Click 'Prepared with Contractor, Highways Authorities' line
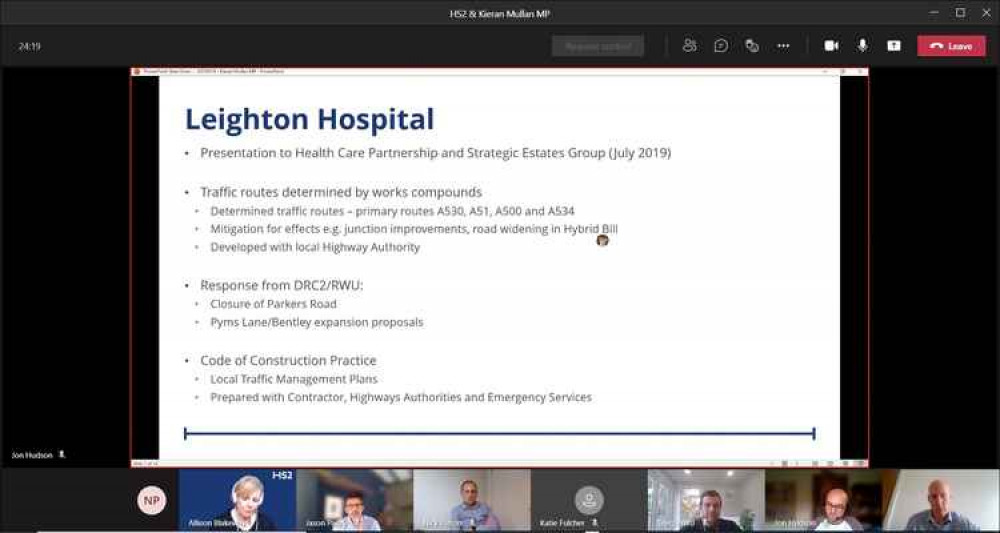Screen dimensions: 1000x533 (x=401, y=398)
